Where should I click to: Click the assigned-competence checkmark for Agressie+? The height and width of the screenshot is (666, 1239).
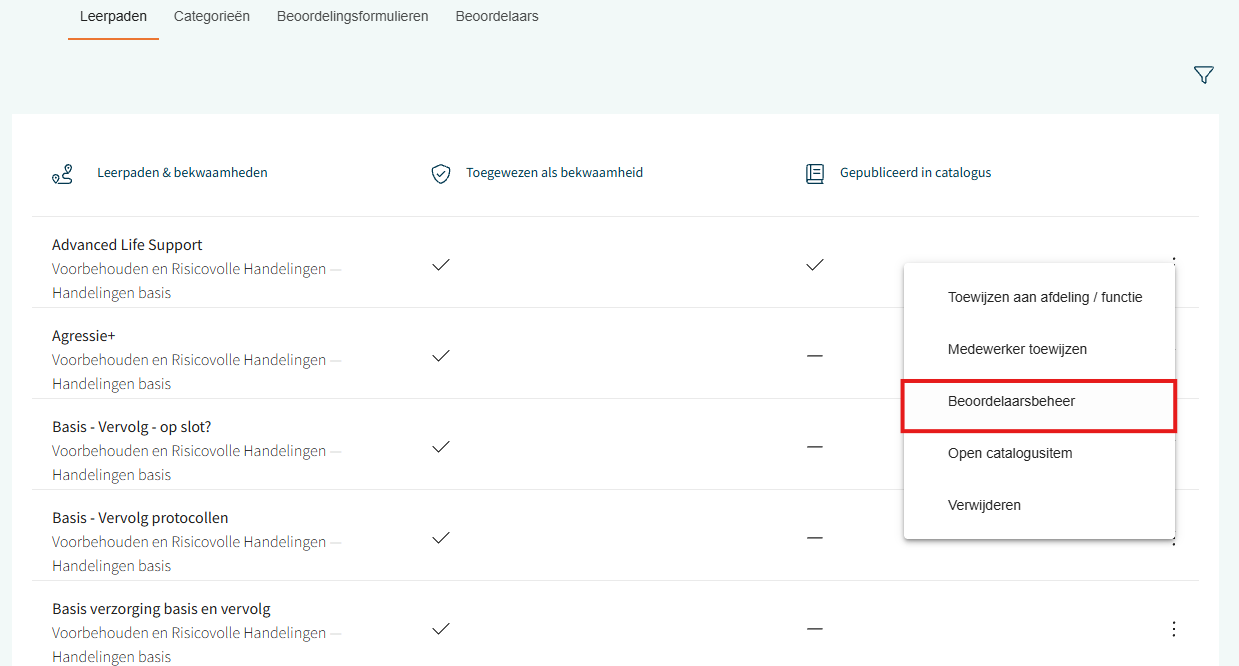440,356
